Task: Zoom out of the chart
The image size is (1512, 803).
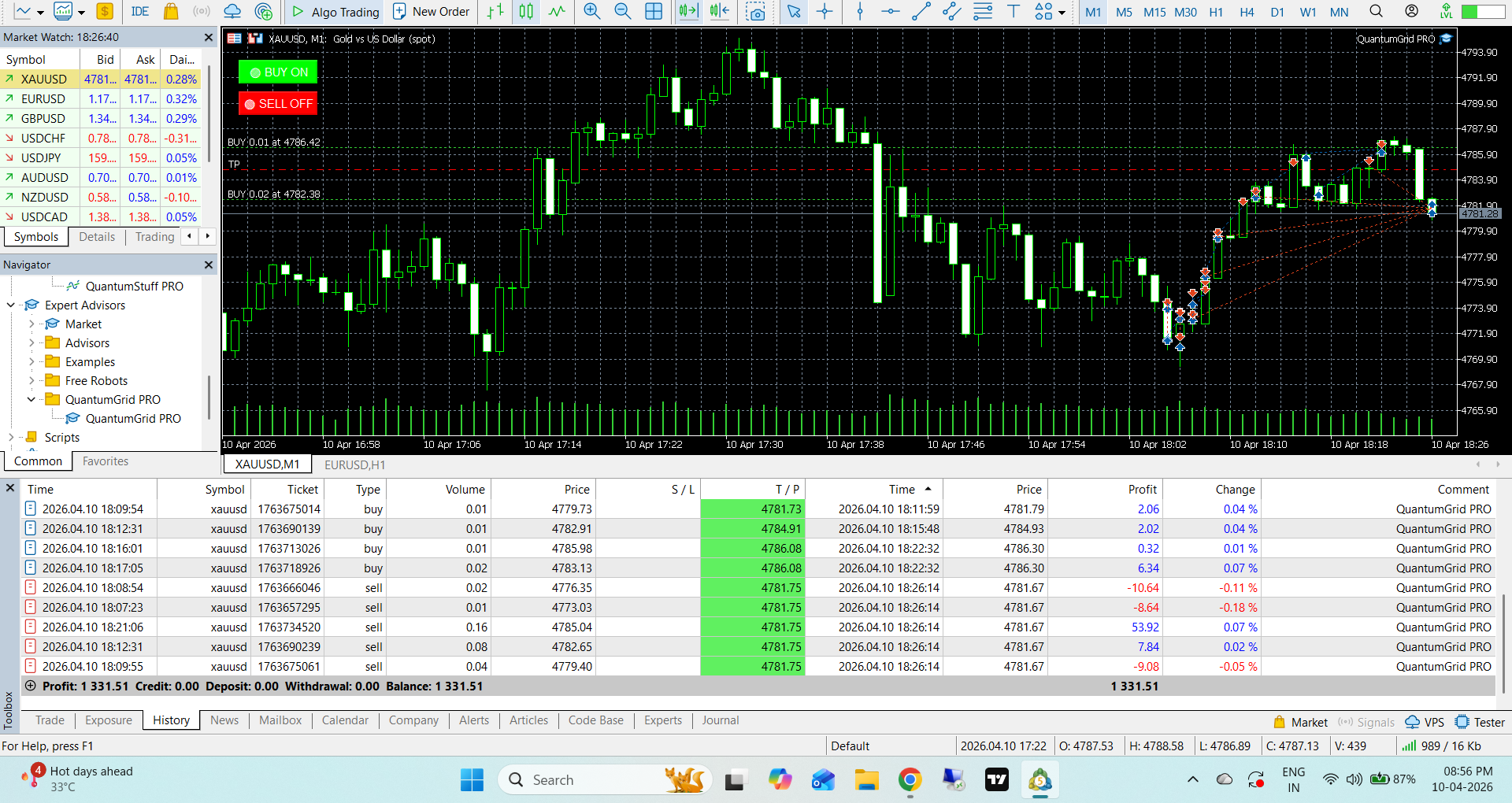Action: [623, 11]
